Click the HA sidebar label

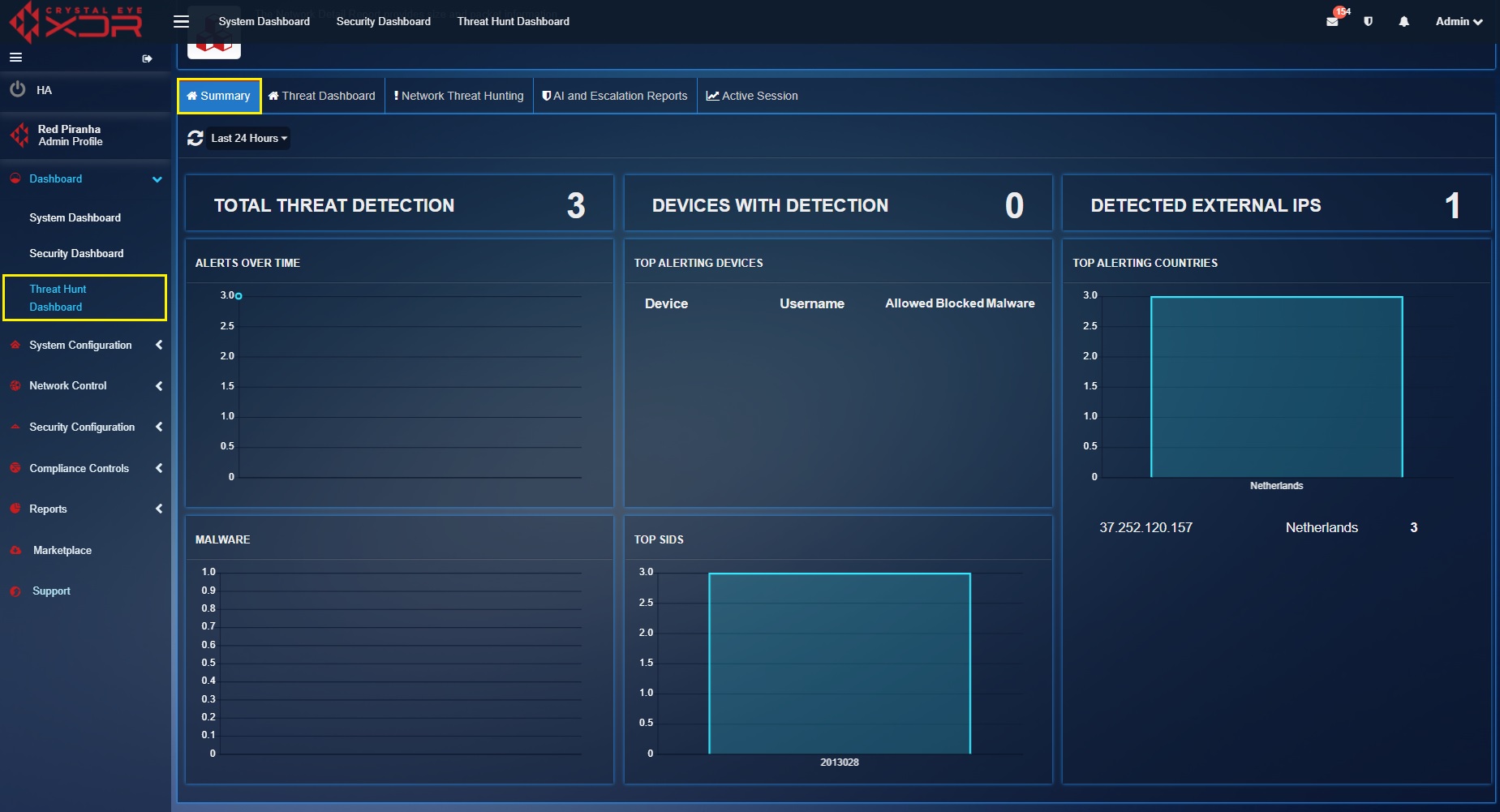44,90
